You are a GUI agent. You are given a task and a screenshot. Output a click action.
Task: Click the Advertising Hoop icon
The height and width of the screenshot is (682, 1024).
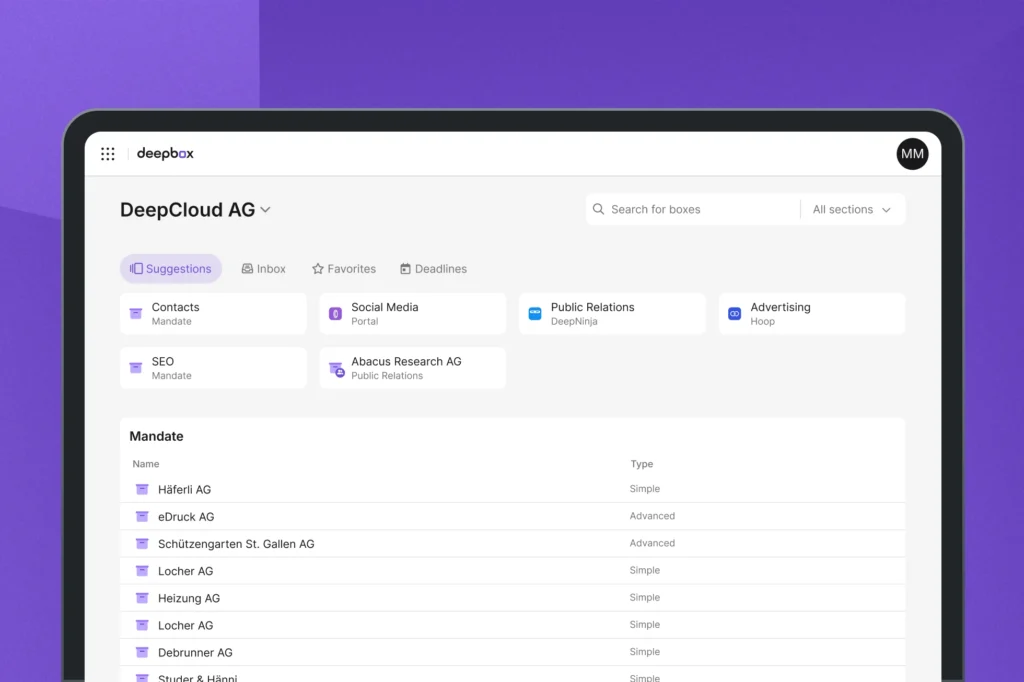[x=734, y=314]
